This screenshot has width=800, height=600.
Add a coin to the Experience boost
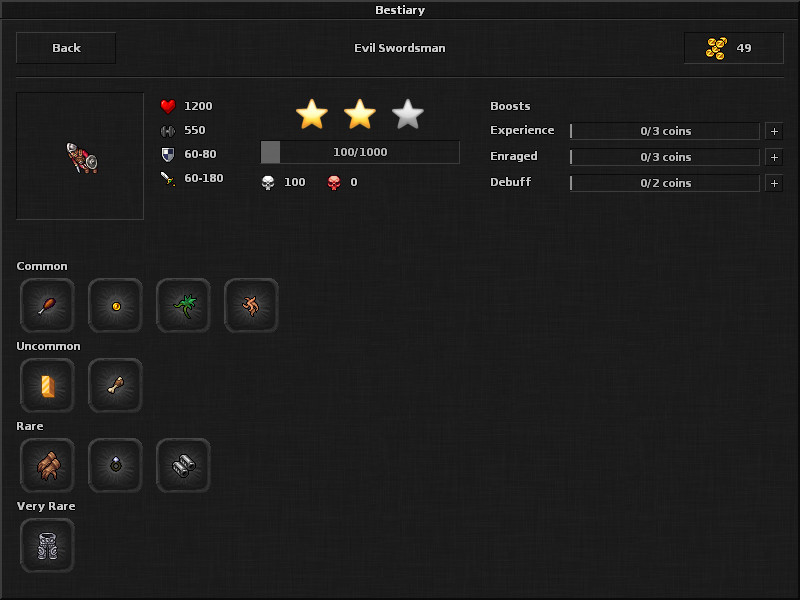coord(774,131)
